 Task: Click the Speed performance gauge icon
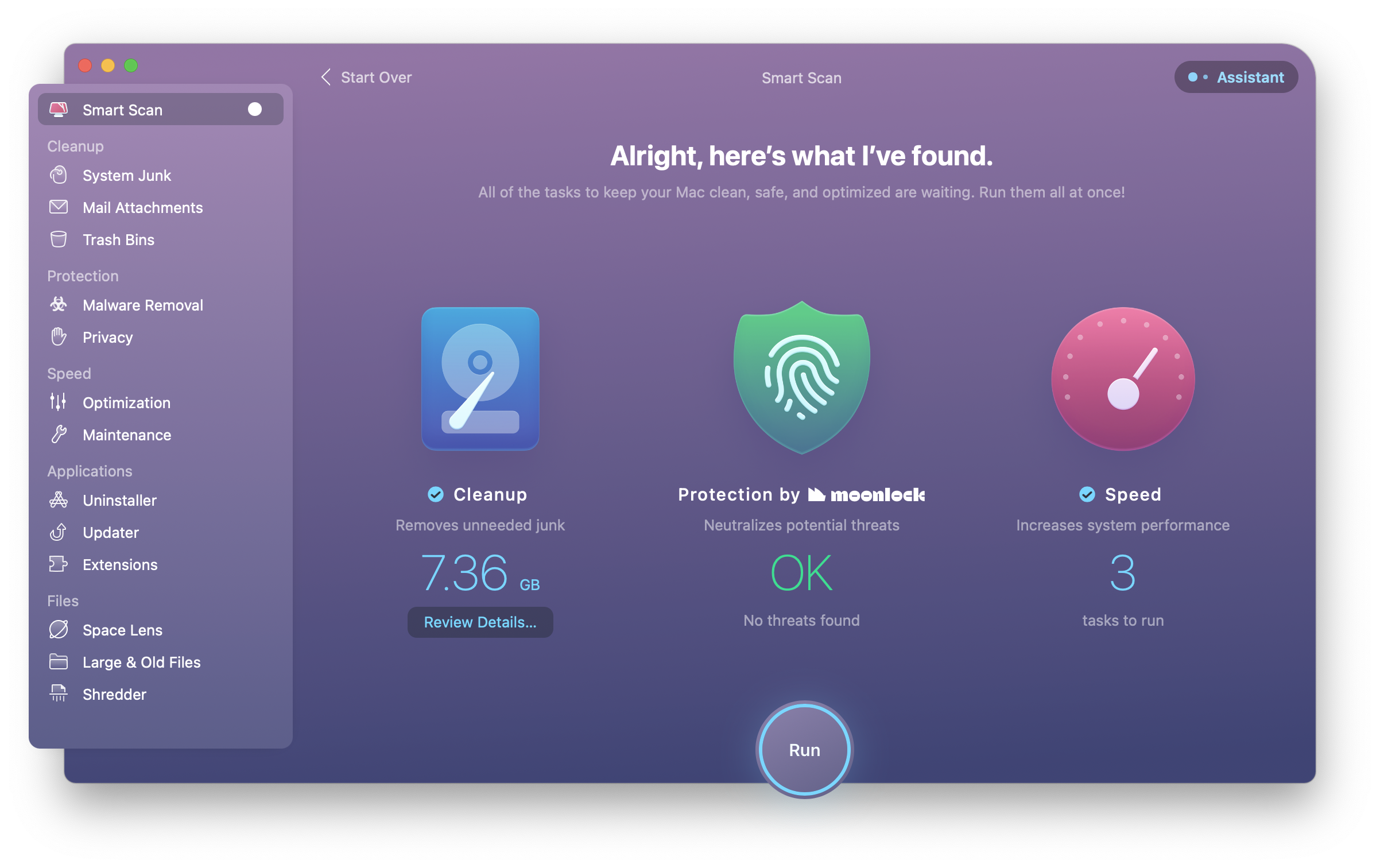[1123, 378]
